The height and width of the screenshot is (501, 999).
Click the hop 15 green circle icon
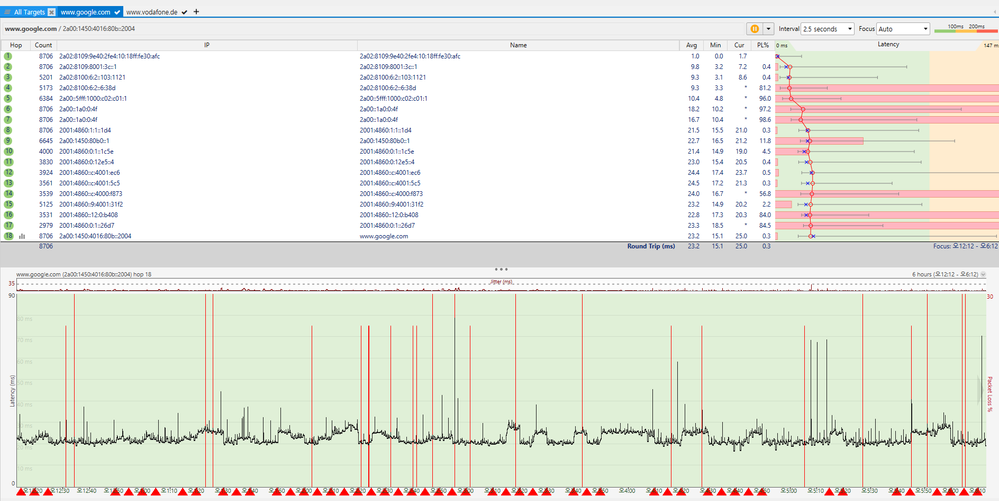[8, 204]
